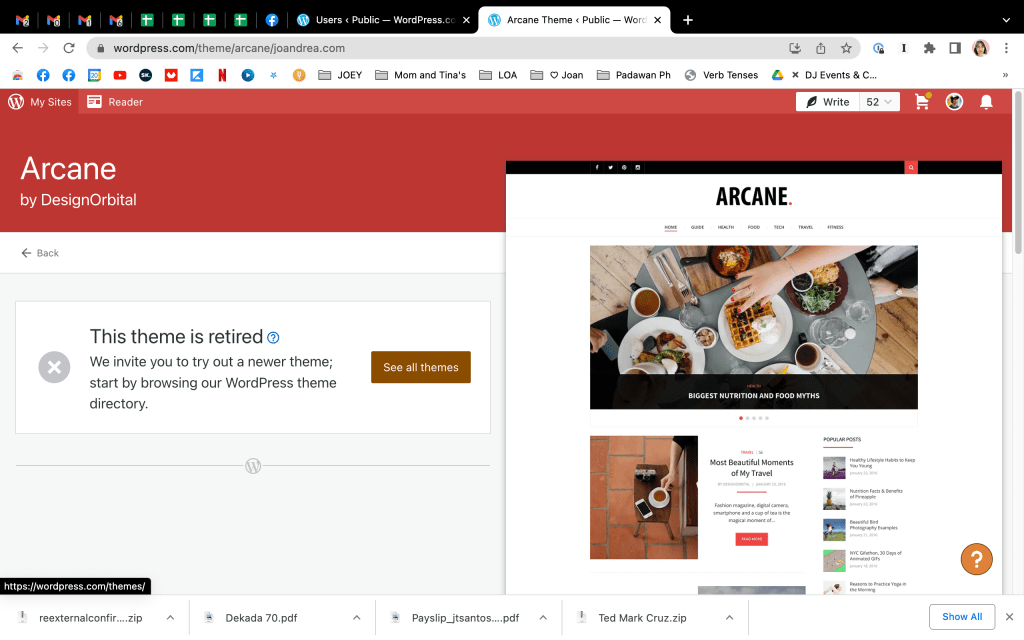Show more bookmarks with the overflow chevron
Image resolution: width=1024 pixels, height=640 pixels.
(x=1004, y=75)
